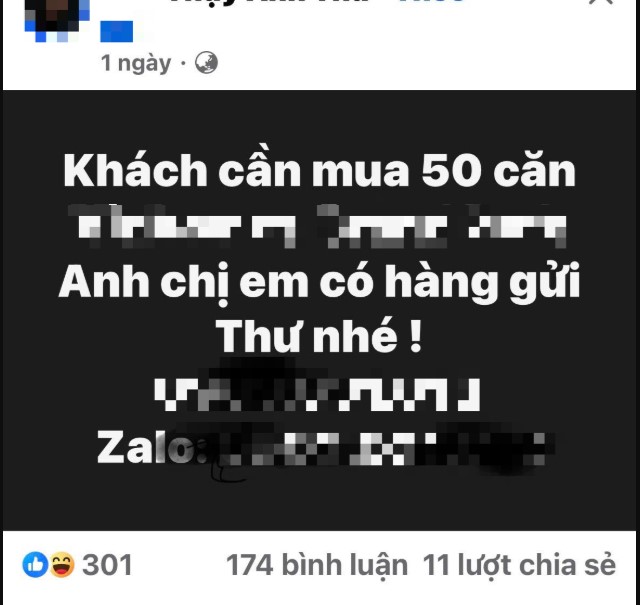Click the blue Like reaction icon

click(35, 564)
